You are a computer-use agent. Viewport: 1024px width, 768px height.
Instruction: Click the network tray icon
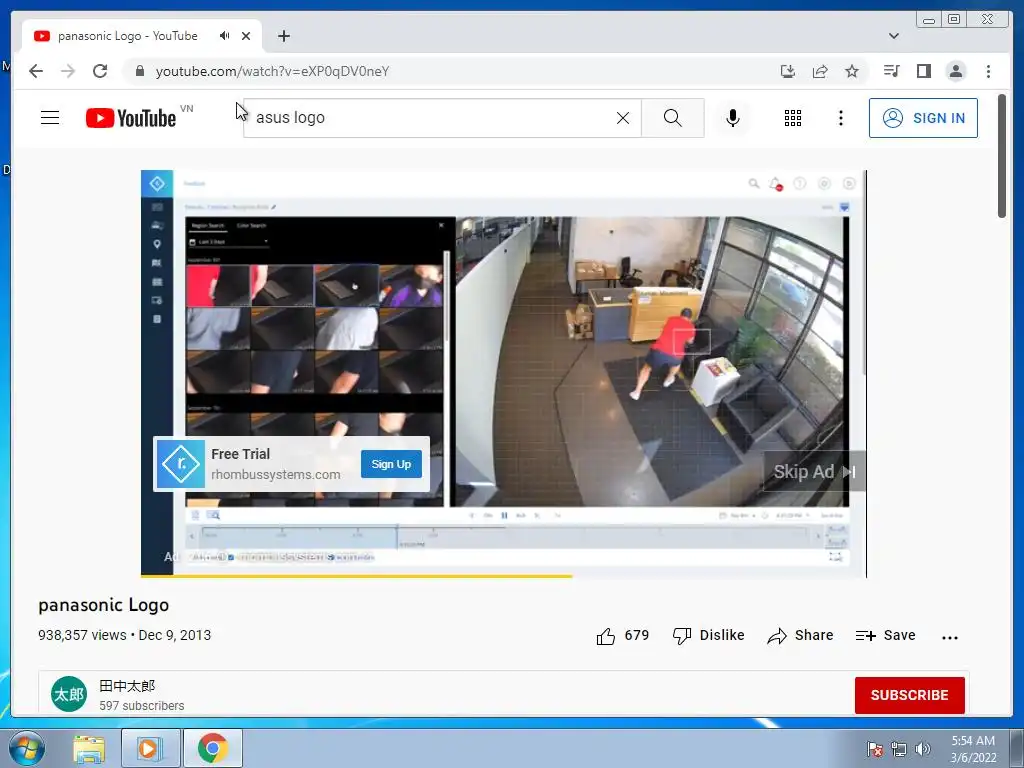[x=899, y=749]
